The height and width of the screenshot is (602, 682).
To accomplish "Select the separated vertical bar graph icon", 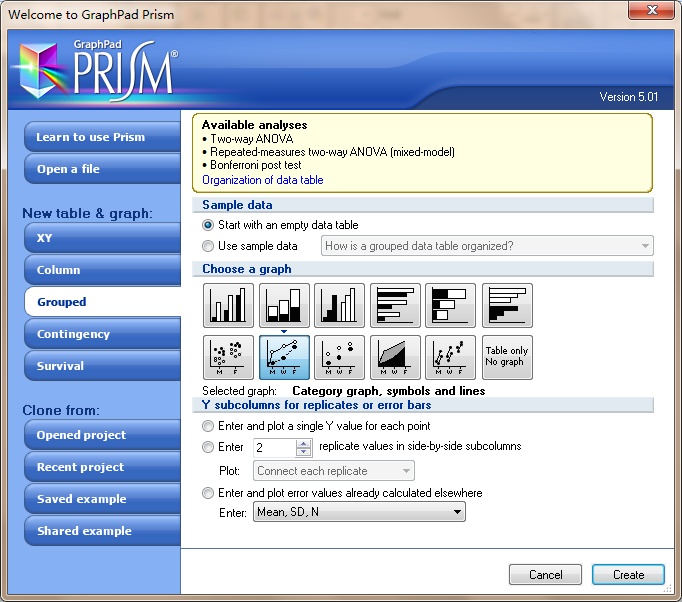I will (339, 305).
